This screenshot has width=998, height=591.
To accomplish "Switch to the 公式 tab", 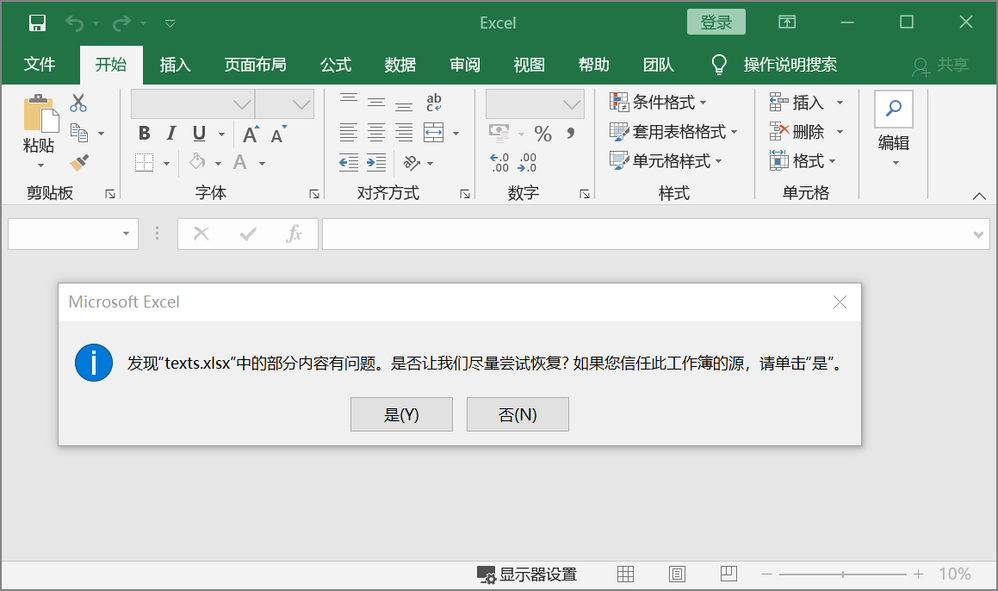I will click(x=335, y=64).
